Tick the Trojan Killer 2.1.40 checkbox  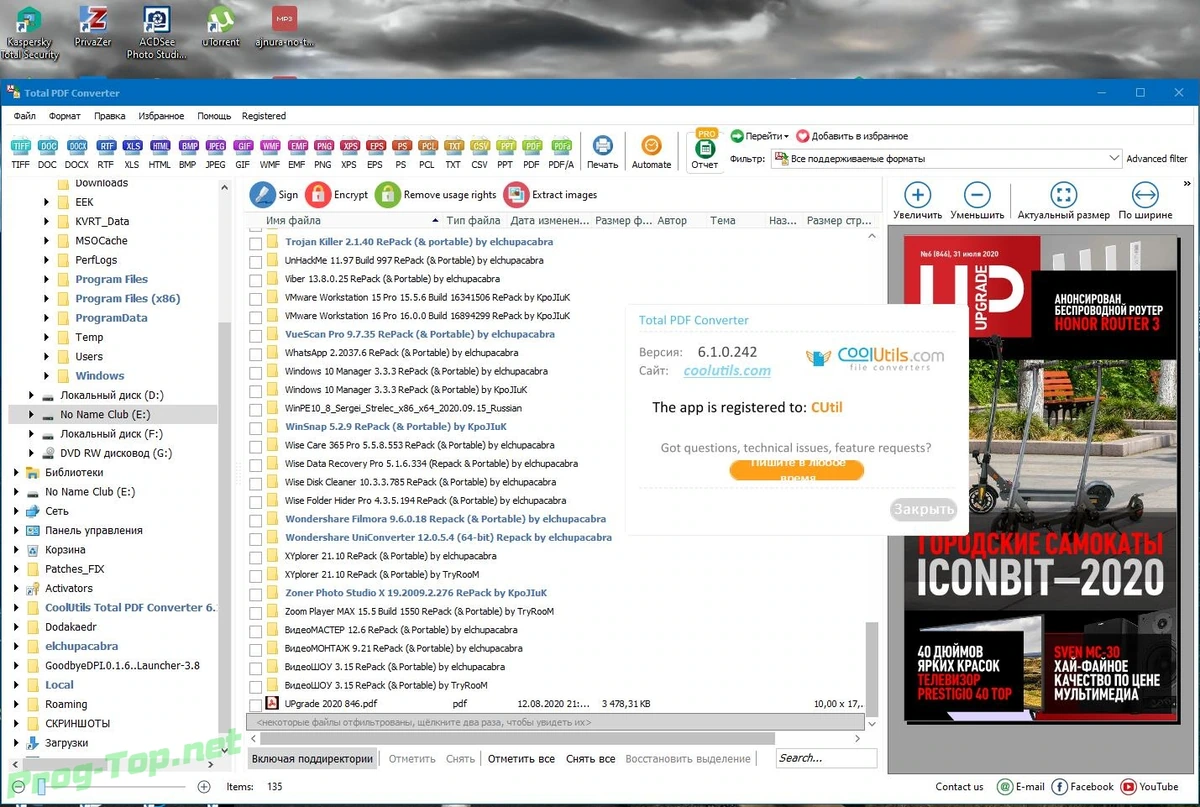[256, 242]
